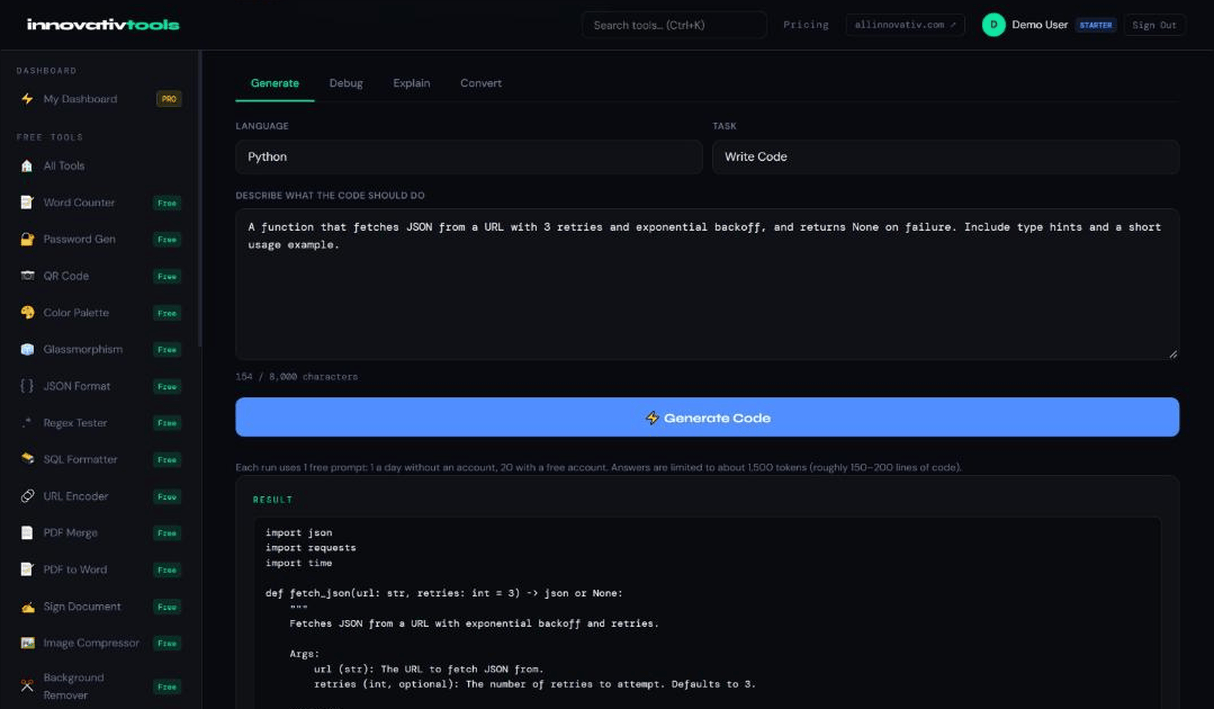Screen dimensions: 1214x709
Task: Open JSON Format tool label
Action: 77,386
